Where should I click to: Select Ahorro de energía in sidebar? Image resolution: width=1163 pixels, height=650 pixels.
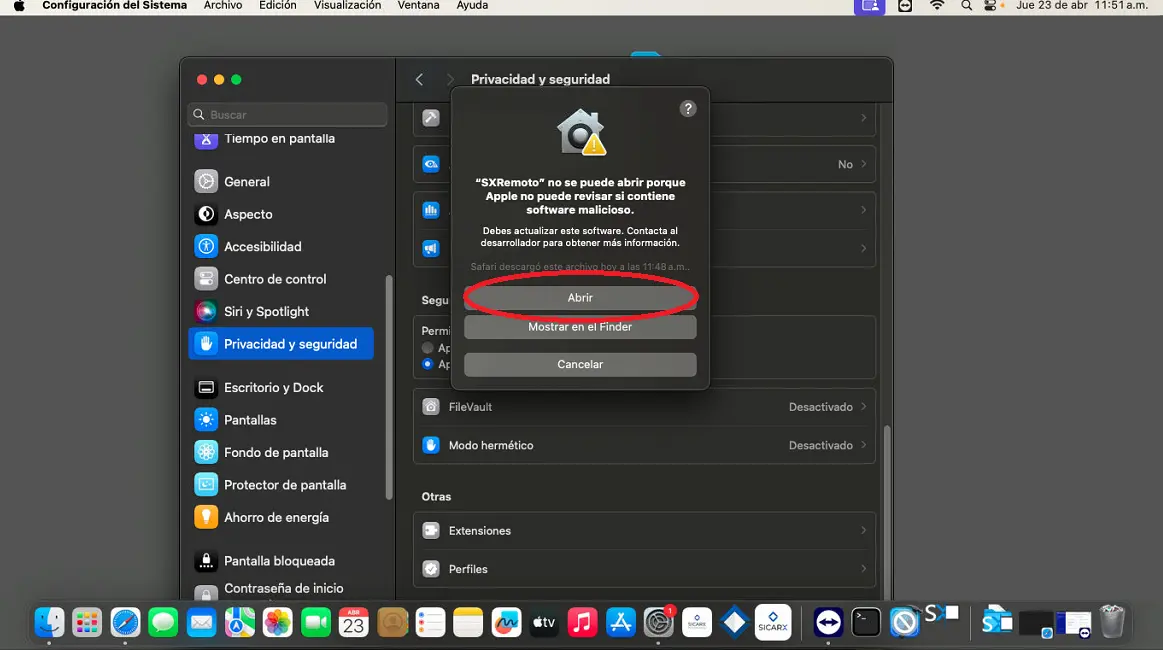tap(281, 517)
